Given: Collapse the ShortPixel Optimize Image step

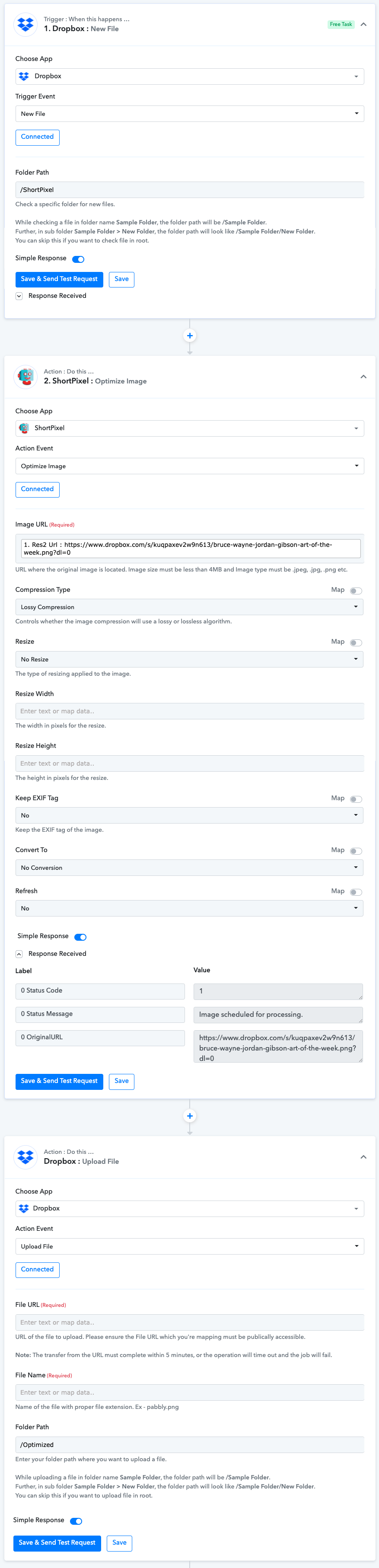Looking at the screenshot, I should pyautogui.click(x=363, y=377).
